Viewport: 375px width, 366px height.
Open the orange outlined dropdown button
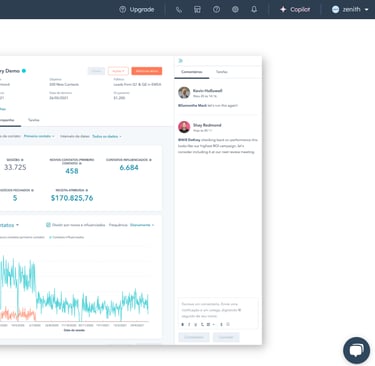(118, 71)
